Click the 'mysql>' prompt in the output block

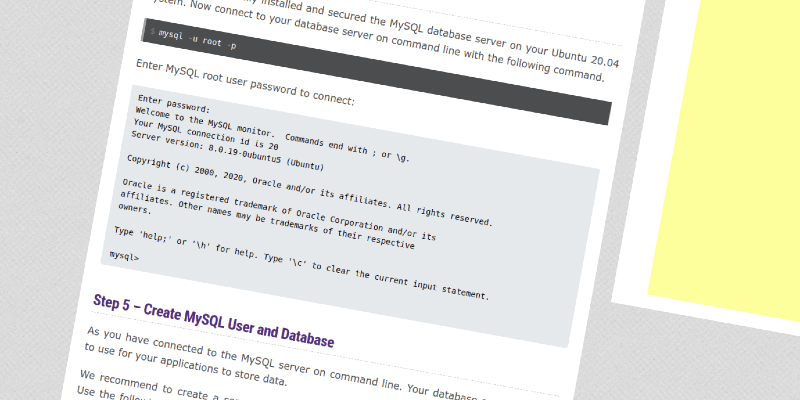pyautogui.click(x=124, y=257)
